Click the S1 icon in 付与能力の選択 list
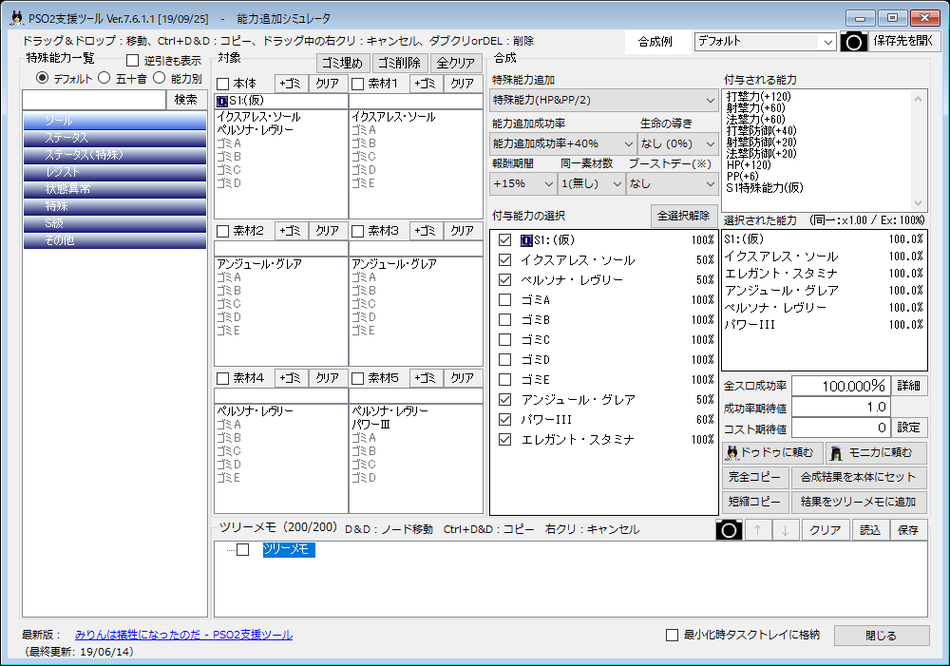950x666 pixels. [526, 241]
